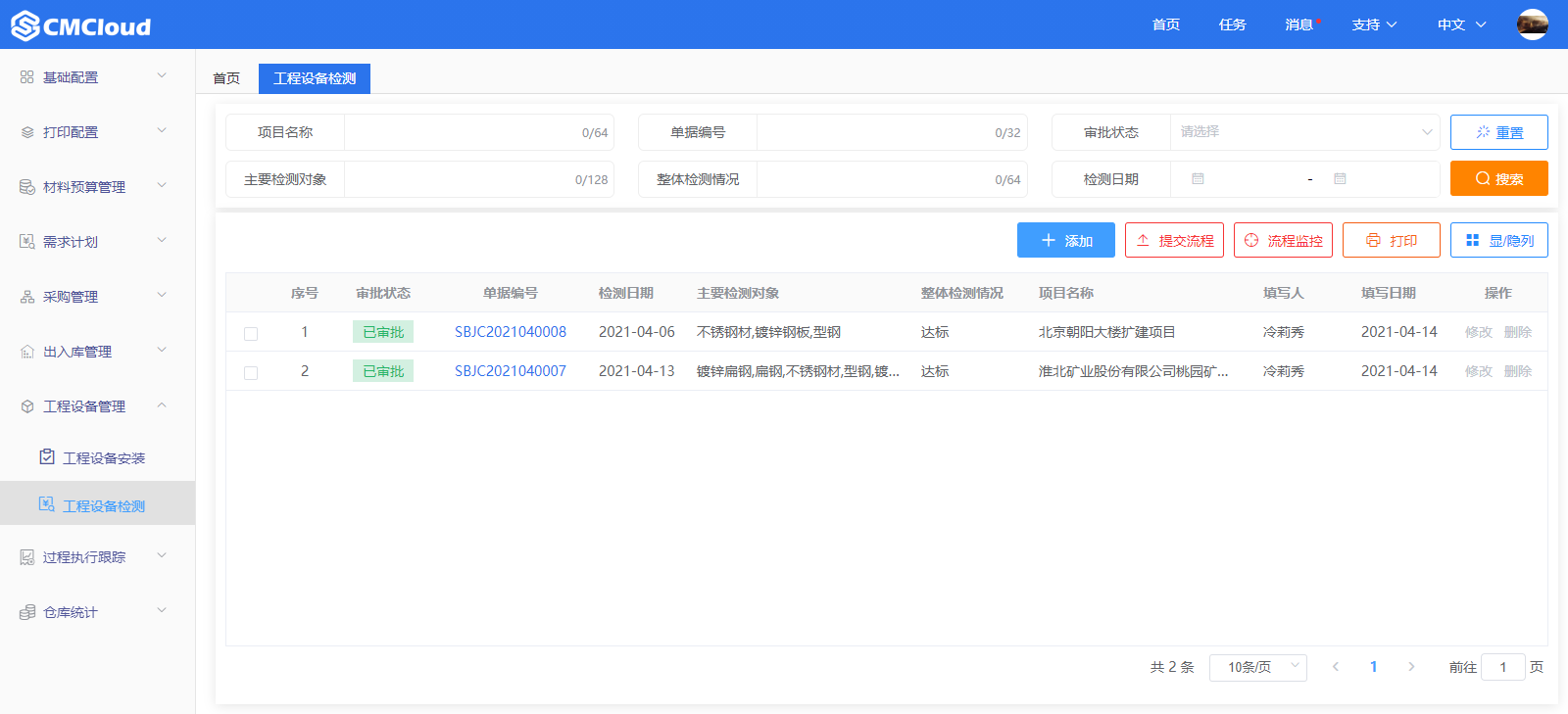Click the 工程设备检测 inspection icon

pyautogui.click(x=46, y=504)
